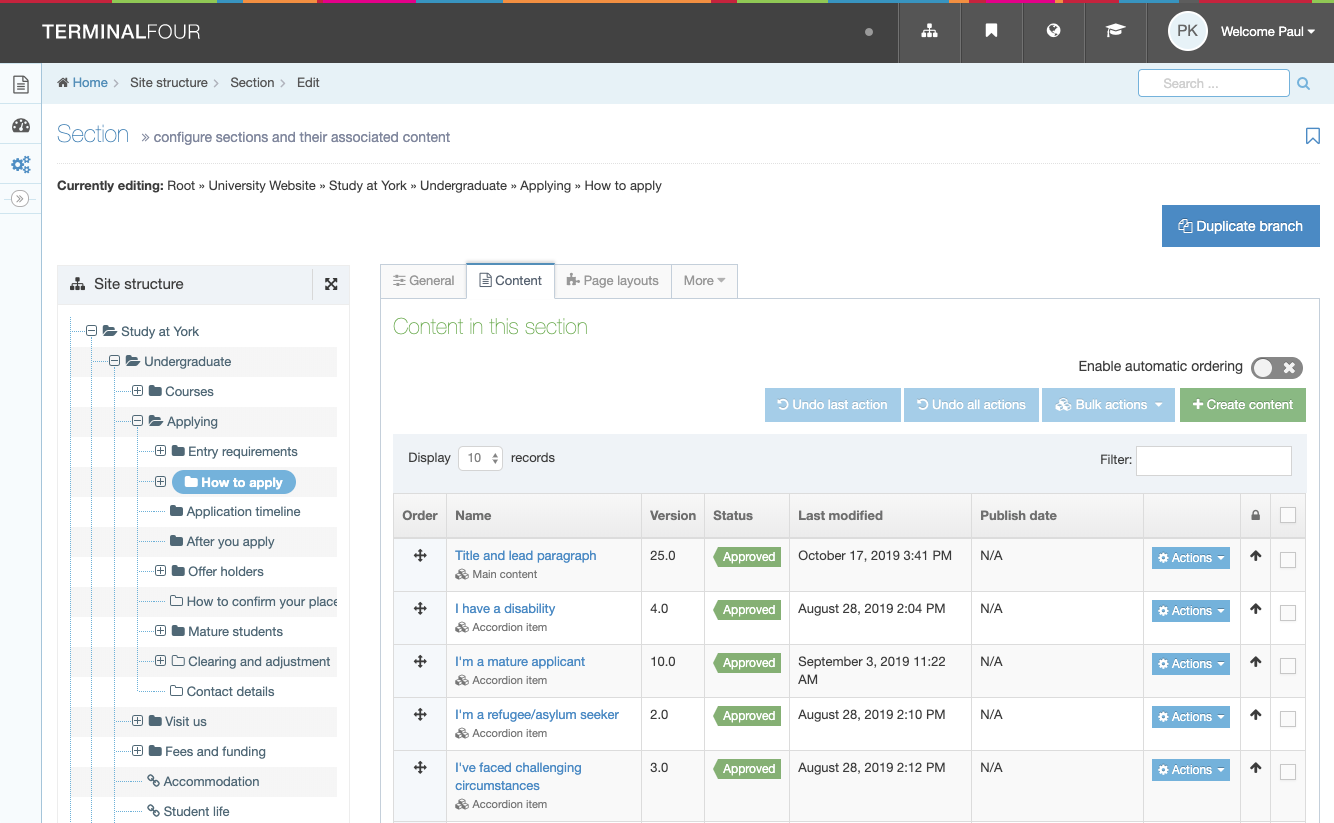Image resolution: width=1334 pixels, height=823 pixels.
Task: Open the globe icon in header
Action: tap(1053, 31)
